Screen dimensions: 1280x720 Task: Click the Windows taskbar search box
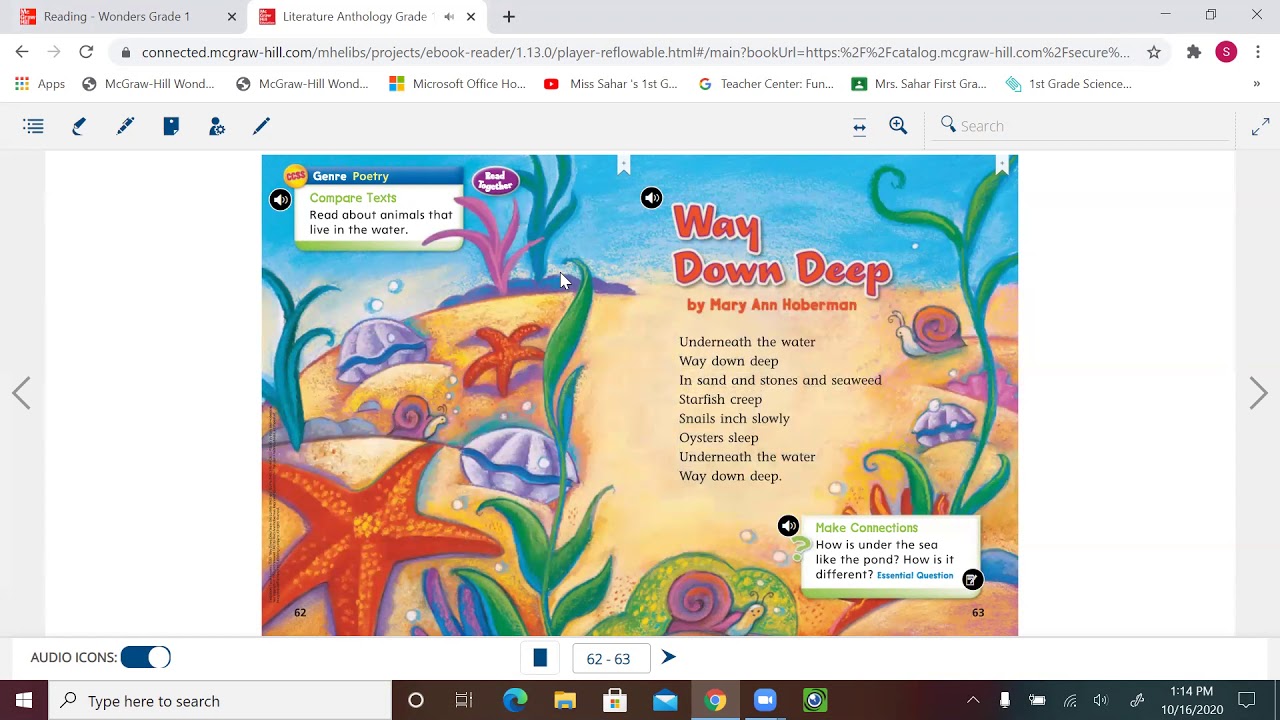pos(220,700)
